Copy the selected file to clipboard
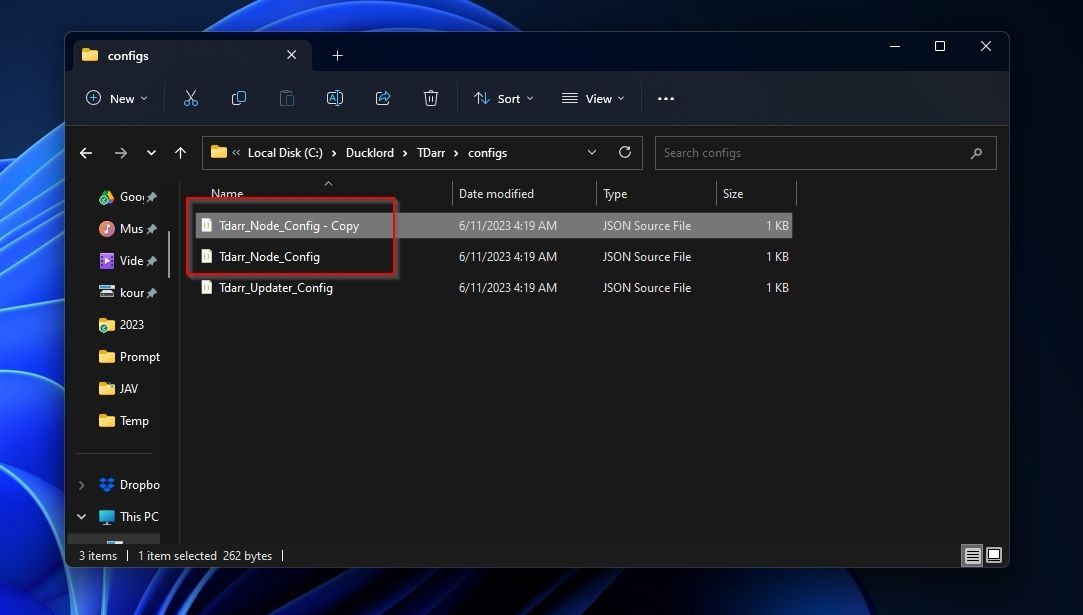 (239, 98)
